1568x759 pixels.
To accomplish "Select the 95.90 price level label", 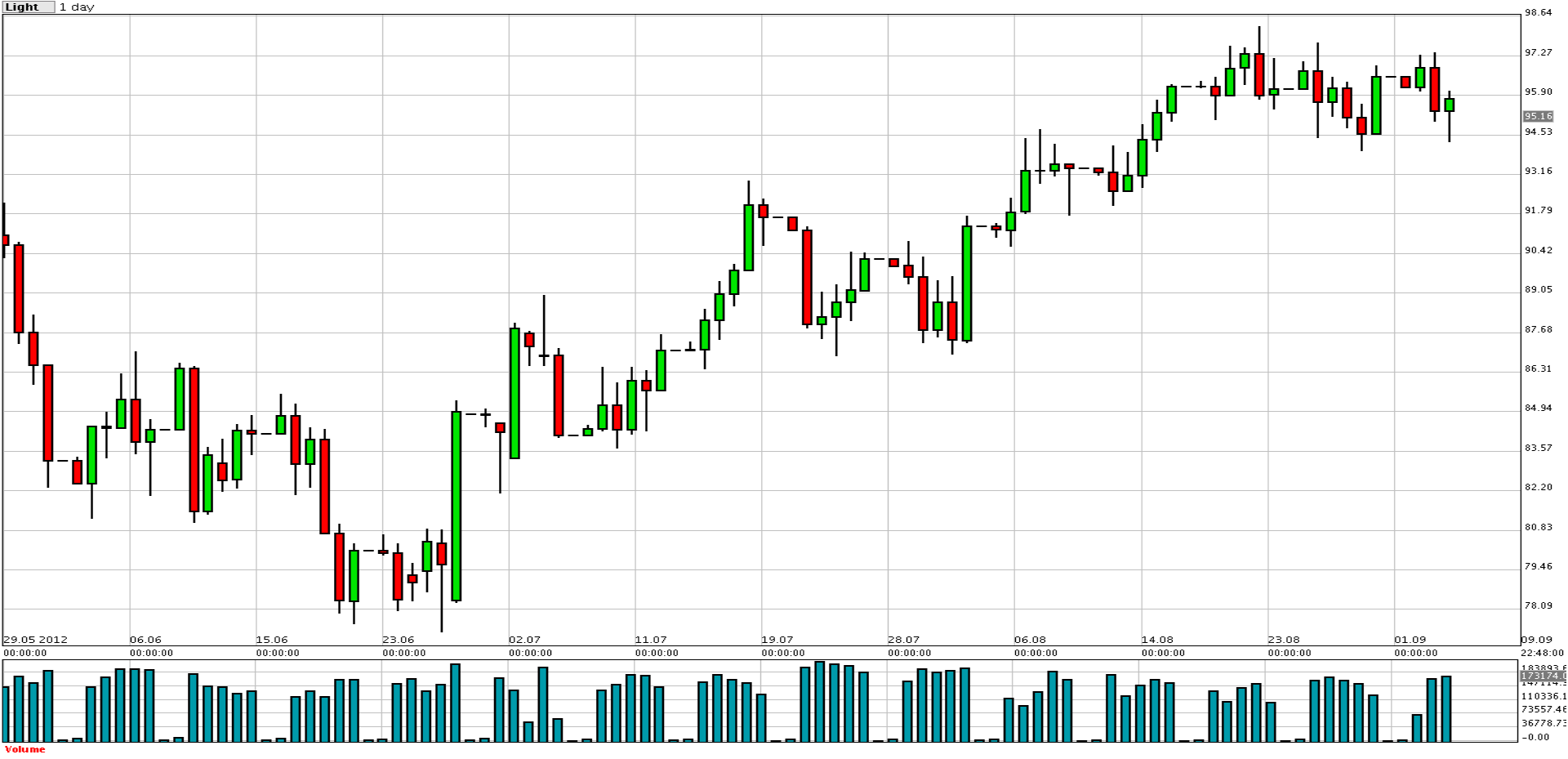I will 1539,92.
